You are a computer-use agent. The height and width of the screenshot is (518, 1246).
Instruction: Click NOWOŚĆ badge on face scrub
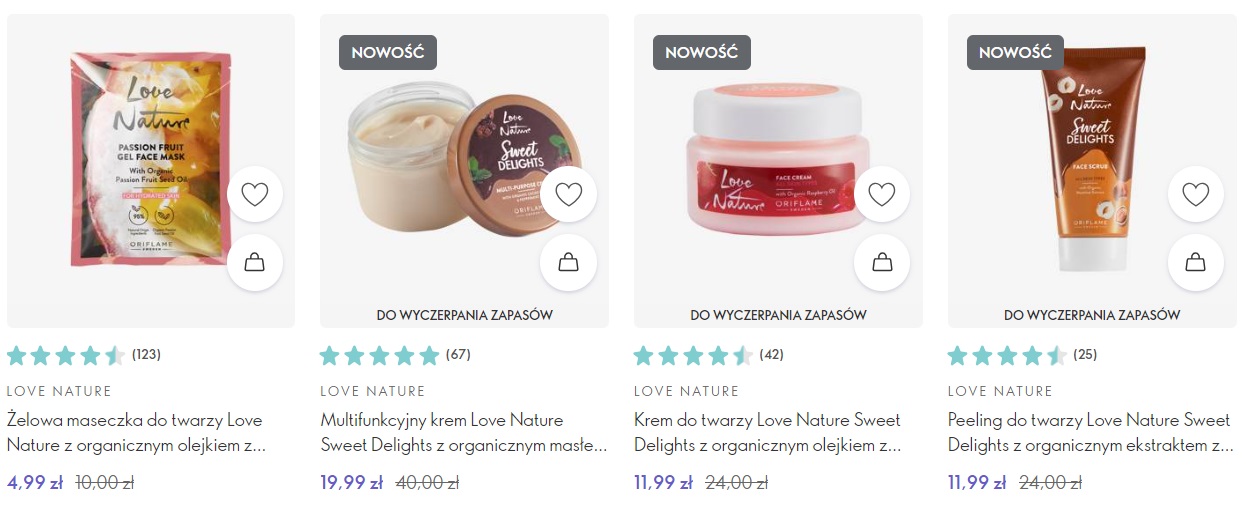pyautogui.click(x=1015, y=53)
